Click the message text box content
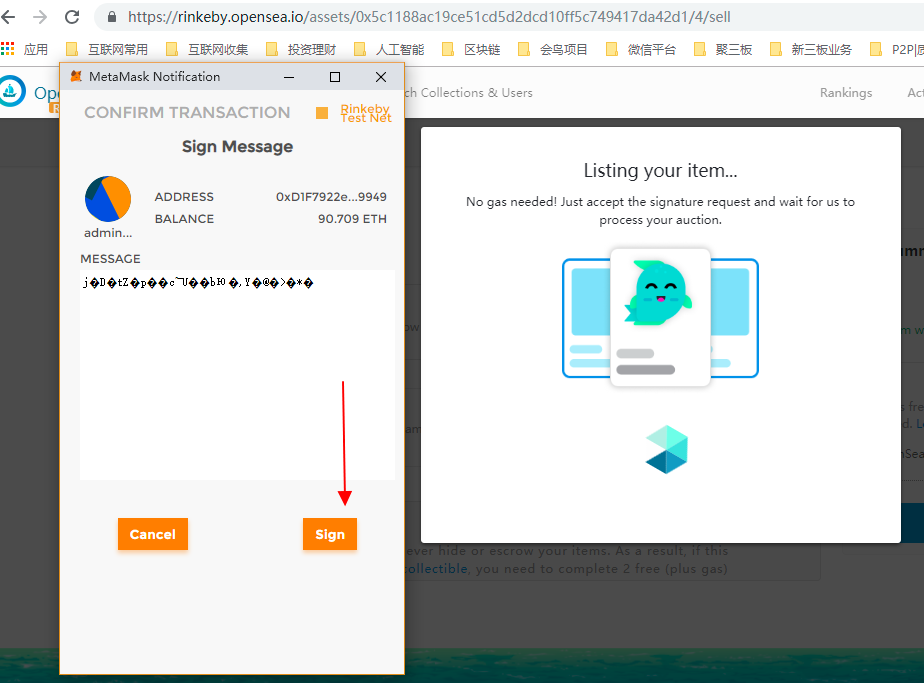Screen dimensions: 924x683 (x=237, y=375)
